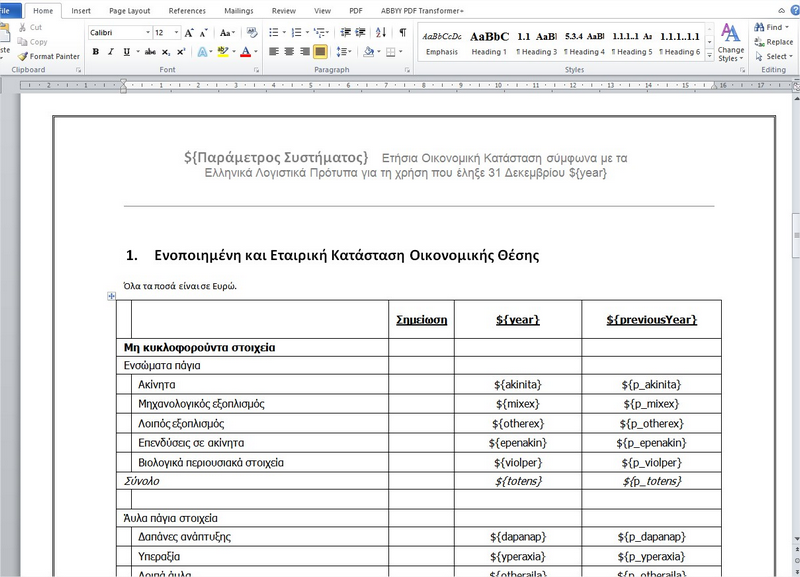Expand the Styles gallery More arrow

(x=709, y=56)
